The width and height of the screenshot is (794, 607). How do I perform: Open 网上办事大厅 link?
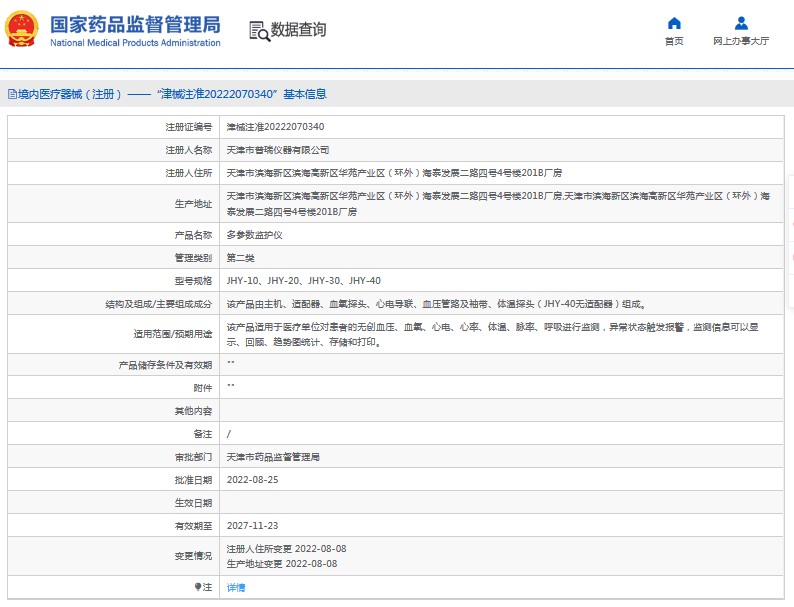tap(741, 41)
